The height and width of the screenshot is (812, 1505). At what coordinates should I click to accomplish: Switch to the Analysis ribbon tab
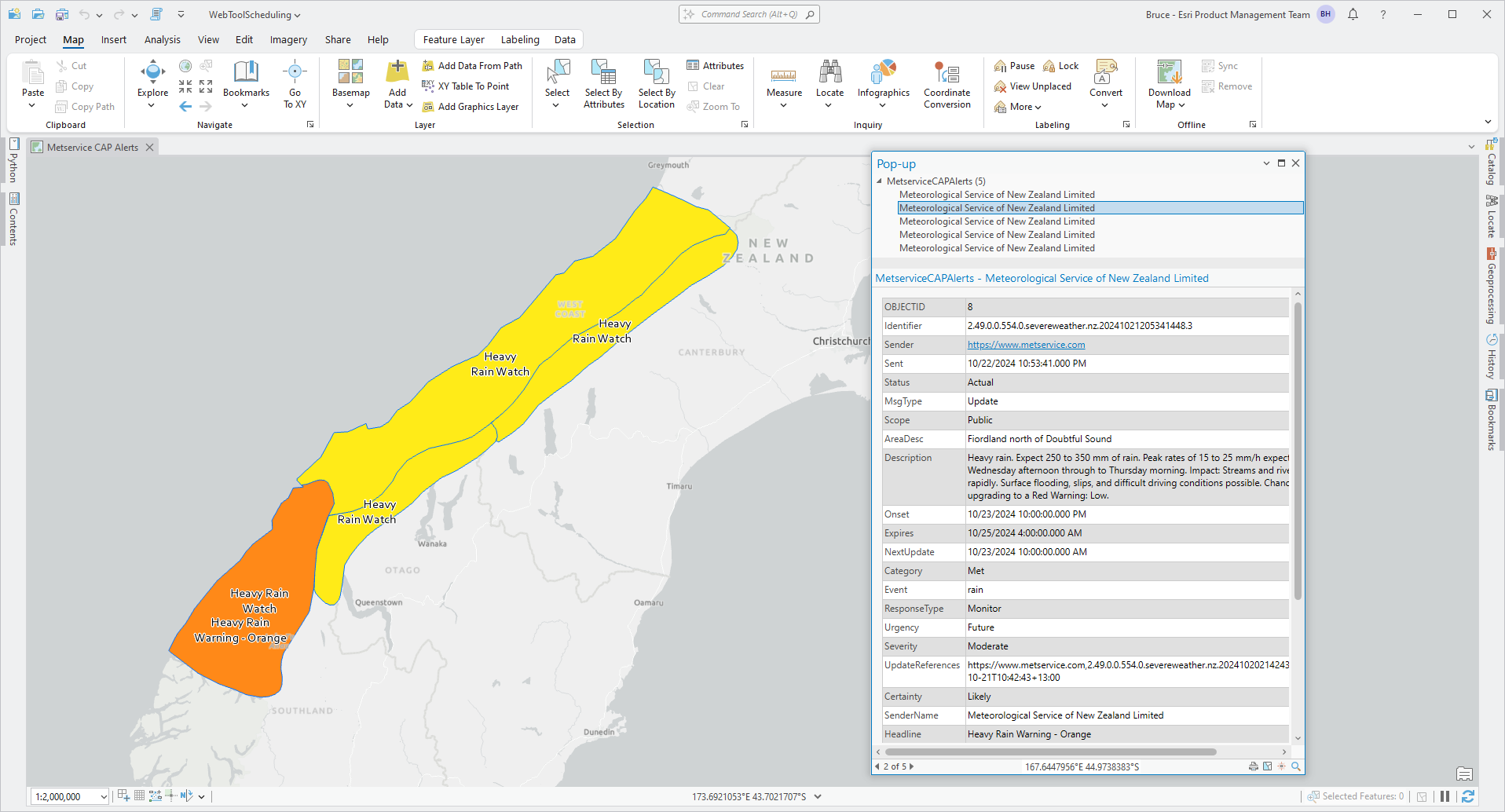pyautogui.click(x=162, y=40)
